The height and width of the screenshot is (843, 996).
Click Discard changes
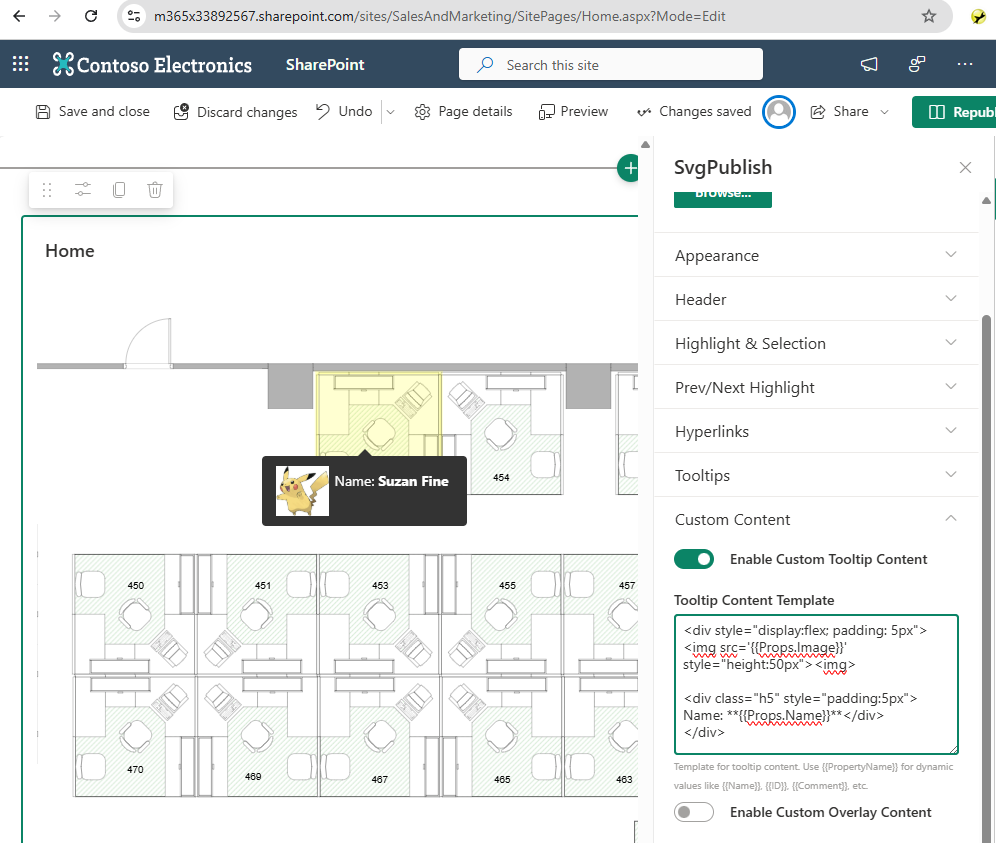point(235,112)
